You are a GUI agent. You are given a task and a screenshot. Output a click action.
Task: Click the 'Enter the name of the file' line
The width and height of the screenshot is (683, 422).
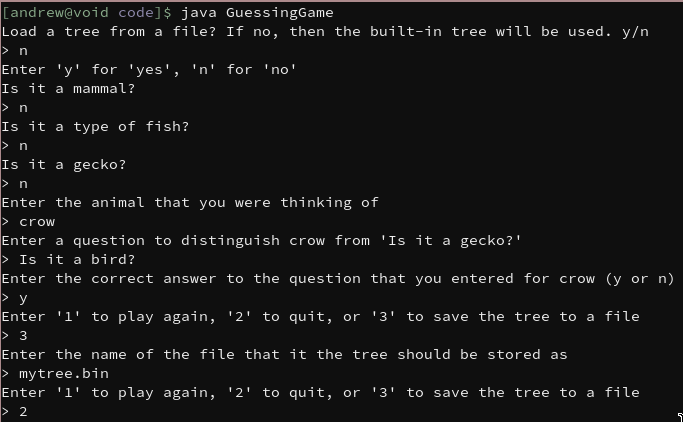point(284,355)
